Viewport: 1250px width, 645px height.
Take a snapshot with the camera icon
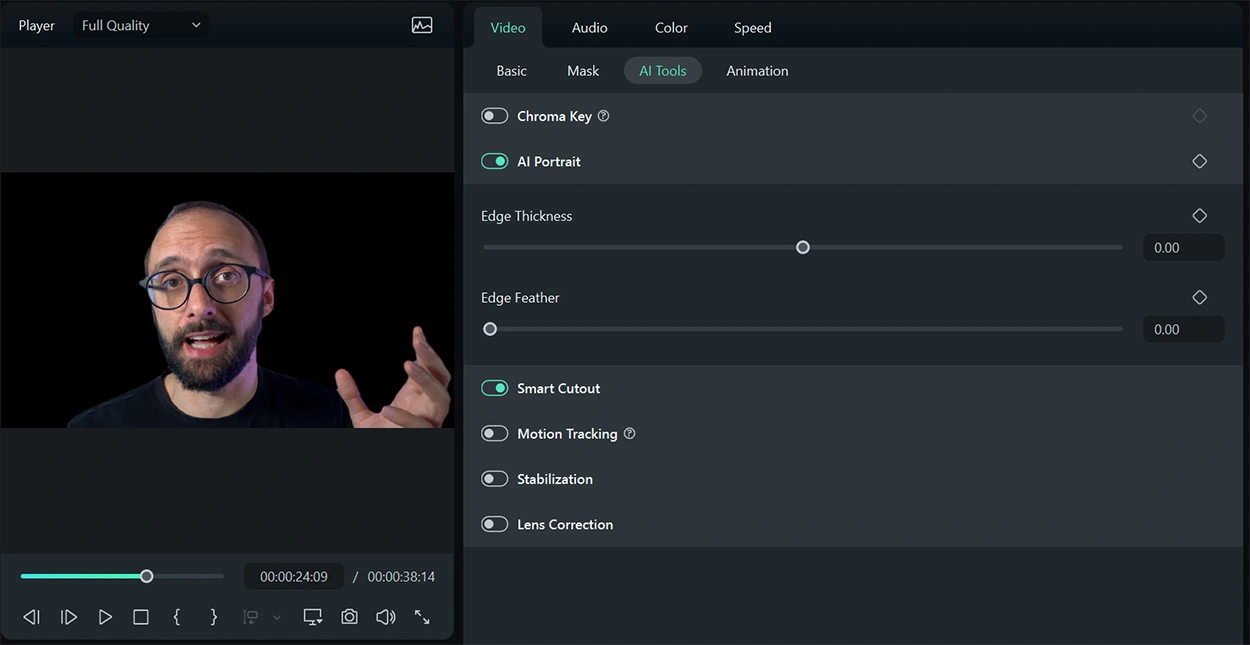point(349,617)
